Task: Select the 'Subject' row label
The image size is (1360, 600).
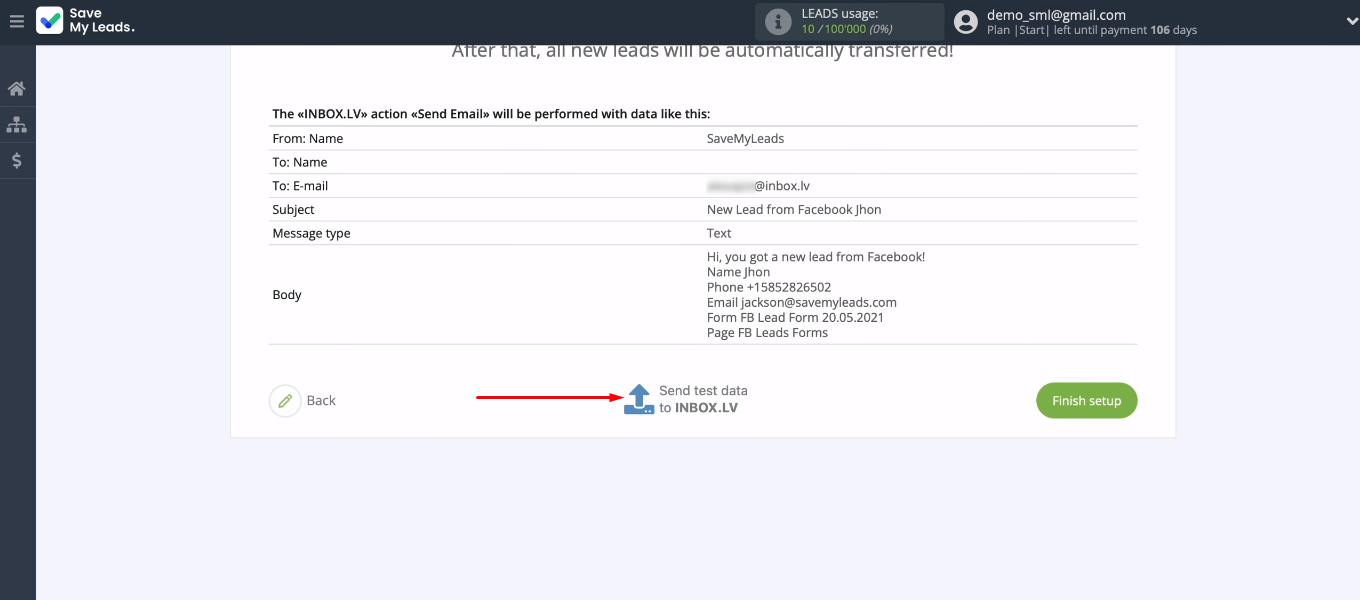Action: pyautogui.click(x=293, y=210)
